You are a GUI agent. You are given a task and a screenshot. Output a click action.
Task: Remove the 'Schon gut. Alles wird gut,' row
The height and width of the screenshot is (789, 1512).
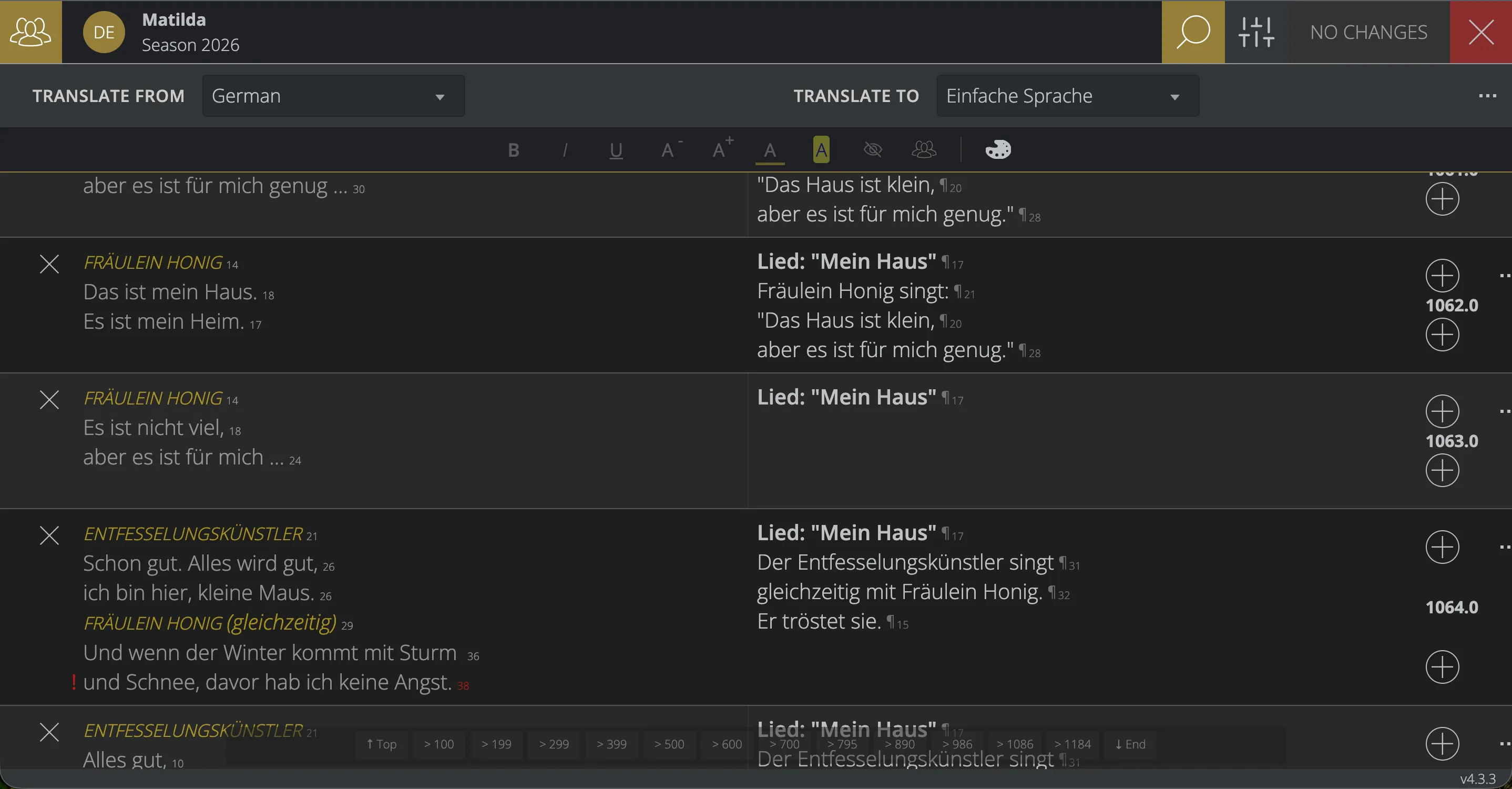[x=49, y=535]
